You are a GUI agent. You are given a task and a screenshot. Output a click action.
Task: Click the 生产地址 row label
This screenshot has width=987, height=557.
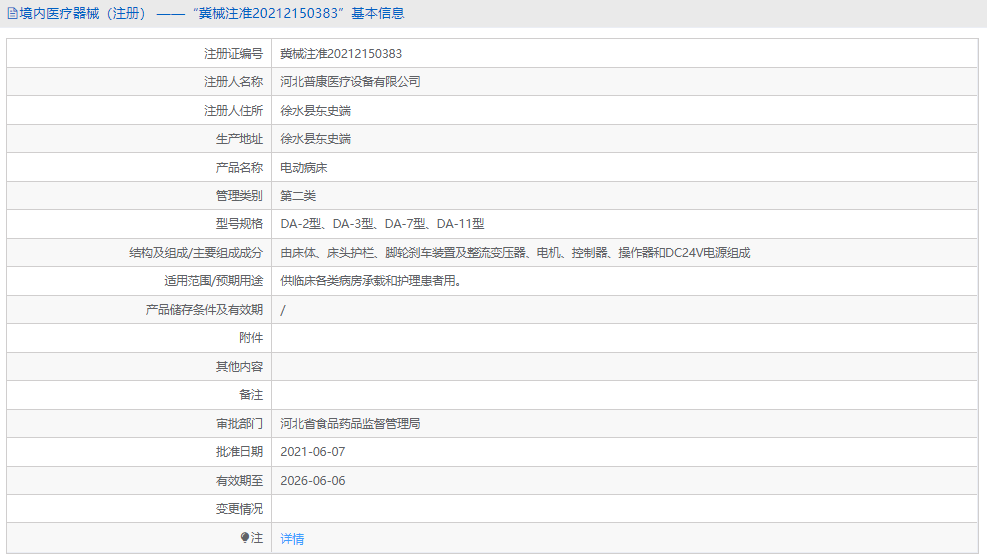click(x=239, y=139)
